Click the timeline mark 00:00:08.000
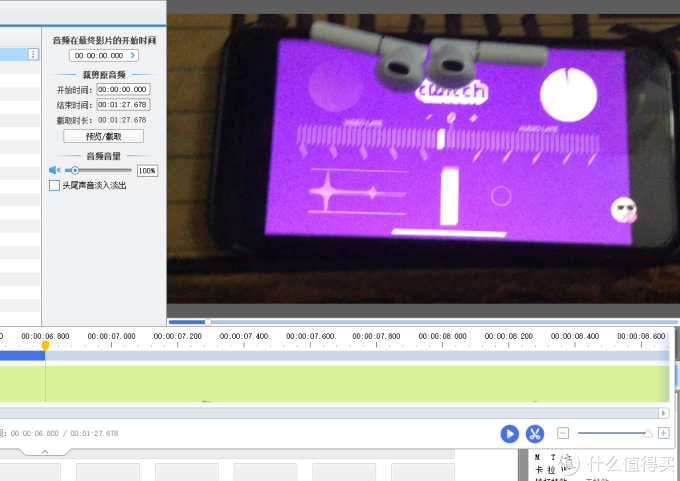 tap(442, 336)
